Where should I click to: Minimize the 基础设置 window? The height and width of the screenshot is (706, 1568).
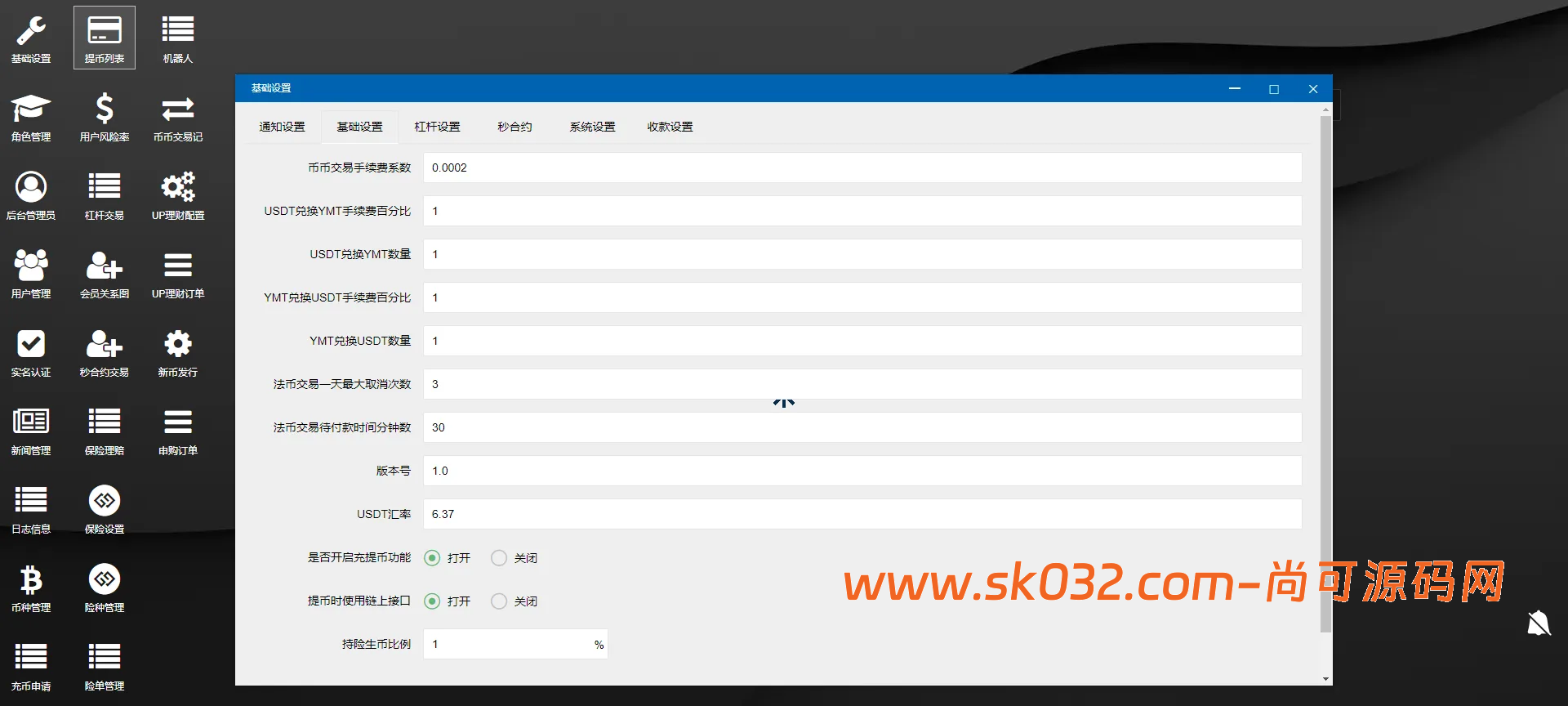(x=1235, y=88)
